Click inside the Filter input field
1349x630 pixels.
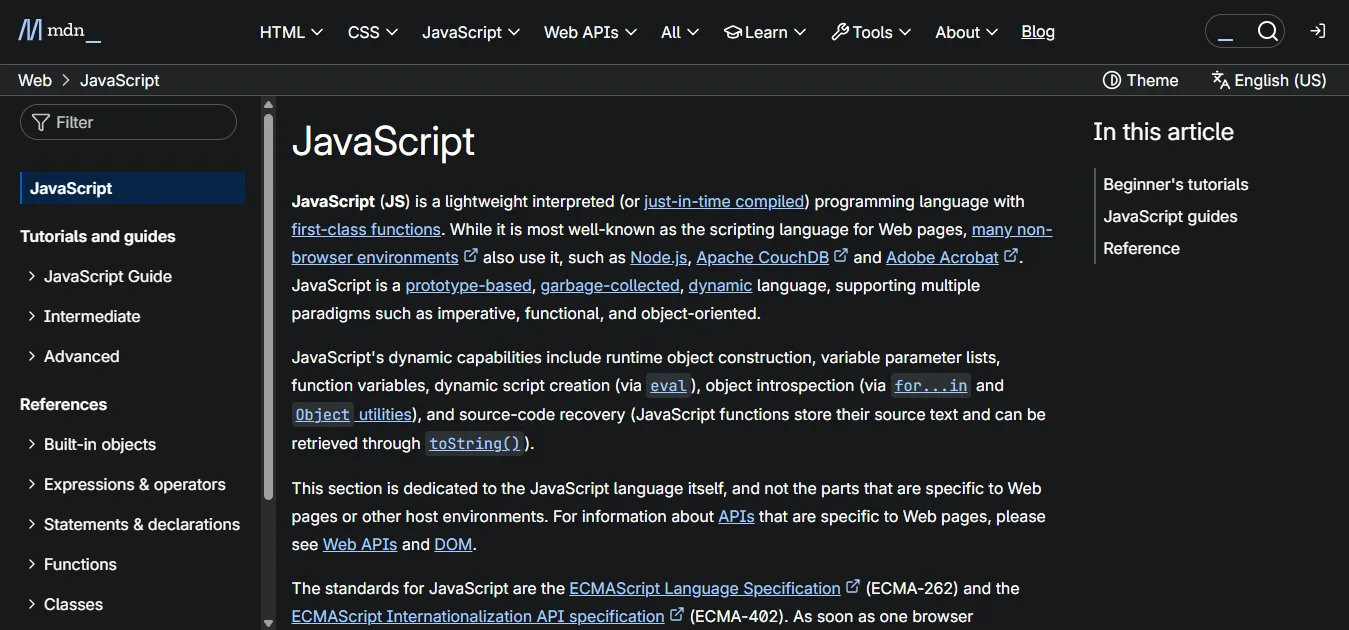(x=128, y=121)
